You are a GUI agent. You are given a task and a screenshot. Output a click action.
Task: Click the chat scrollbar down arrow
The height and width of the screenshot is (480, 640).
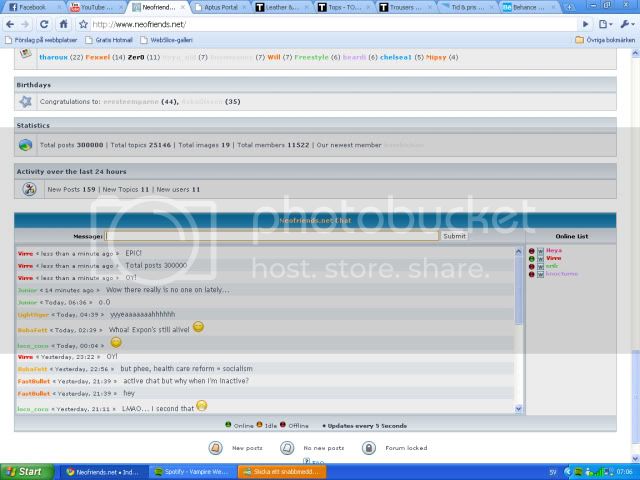[518, 408]
